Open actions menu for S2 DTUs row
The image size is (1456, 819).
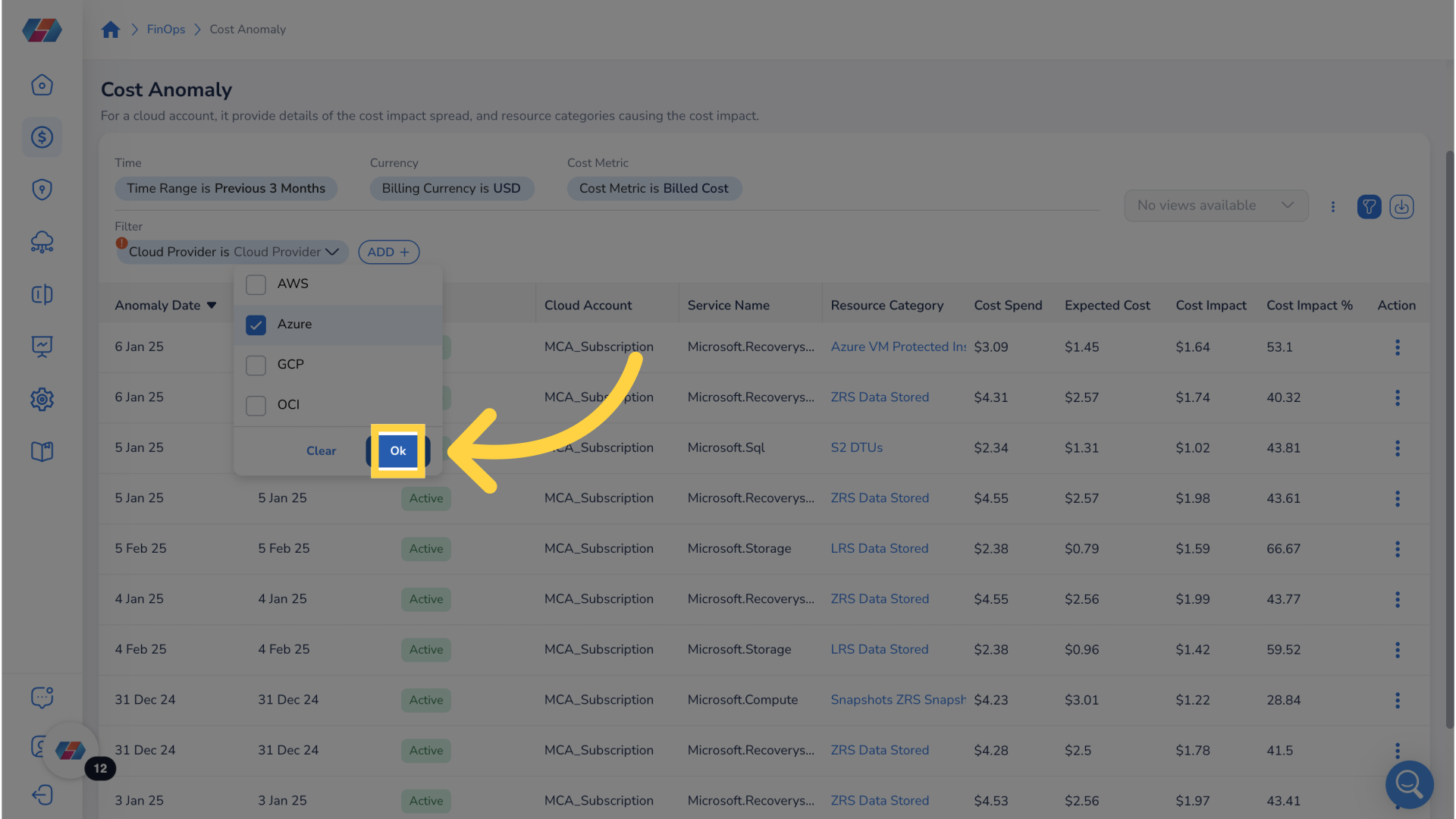[x=1397, y=448]
